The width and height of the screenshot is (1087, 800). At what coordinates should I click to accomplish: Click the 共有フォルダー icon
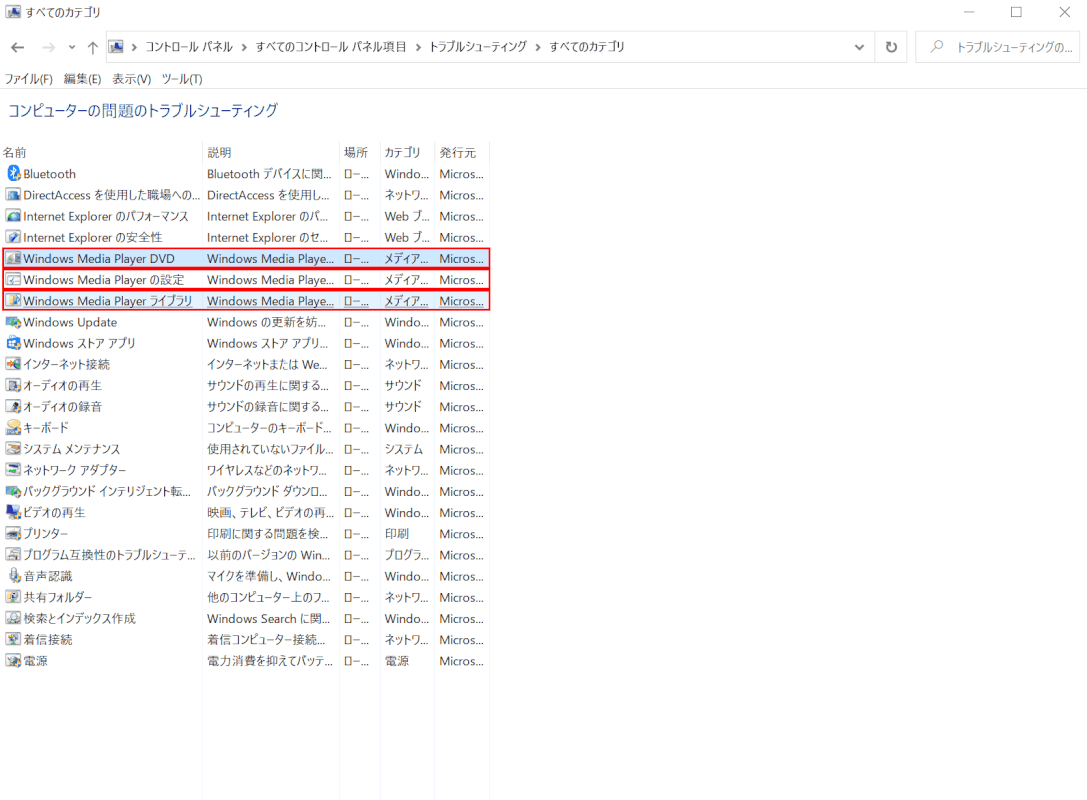13,597
